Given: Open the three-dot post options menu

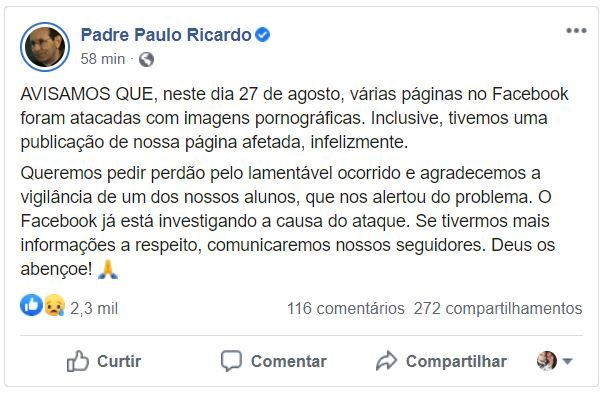Looking at the screenshot, I should coord(576,31).
